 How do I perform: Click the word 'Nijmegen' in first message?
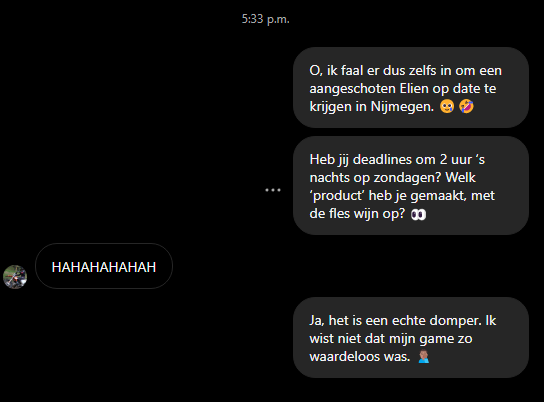point(402,107)
